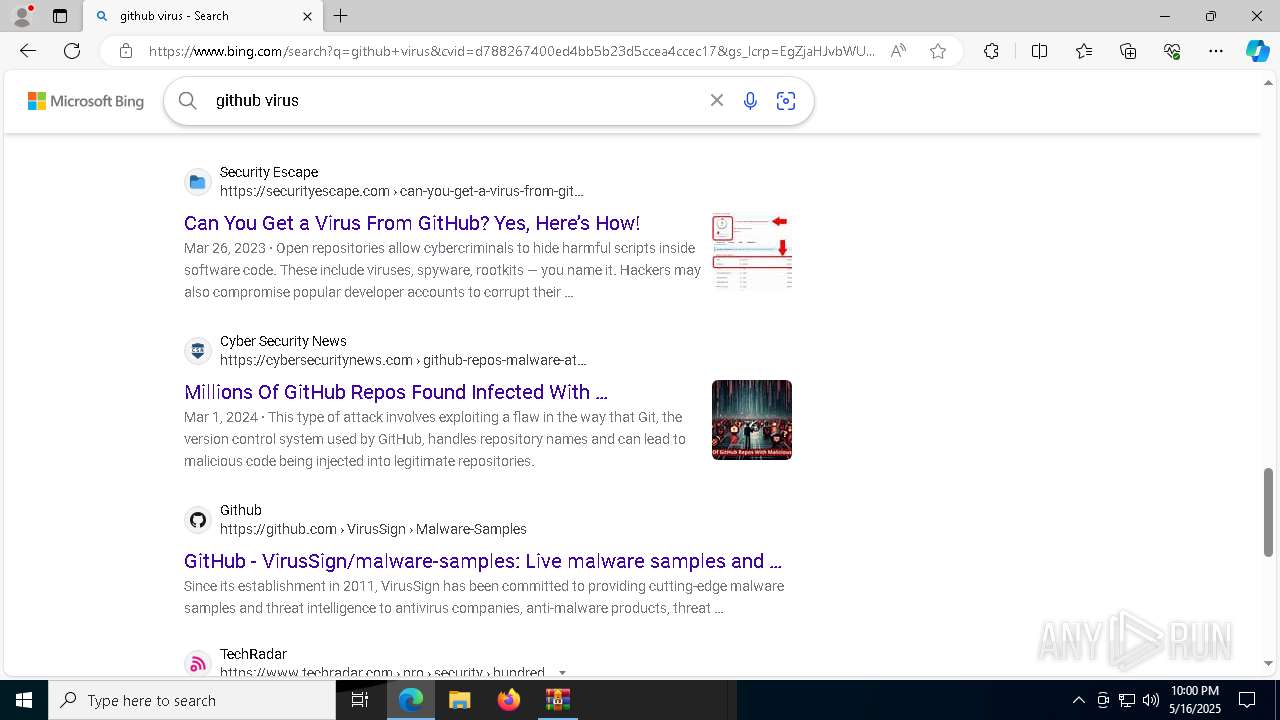Clear the search query with X
The height and width of the screenshot is (720, 1280).
click(x=716, y=100)
